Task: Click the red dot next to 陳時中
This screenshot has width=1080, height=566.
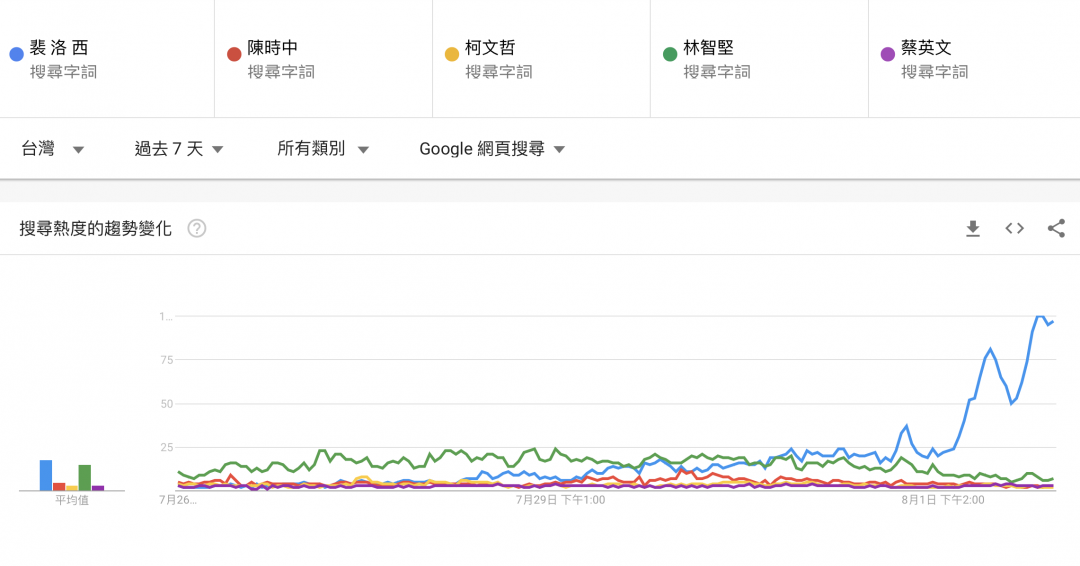Action: [234, 54]
